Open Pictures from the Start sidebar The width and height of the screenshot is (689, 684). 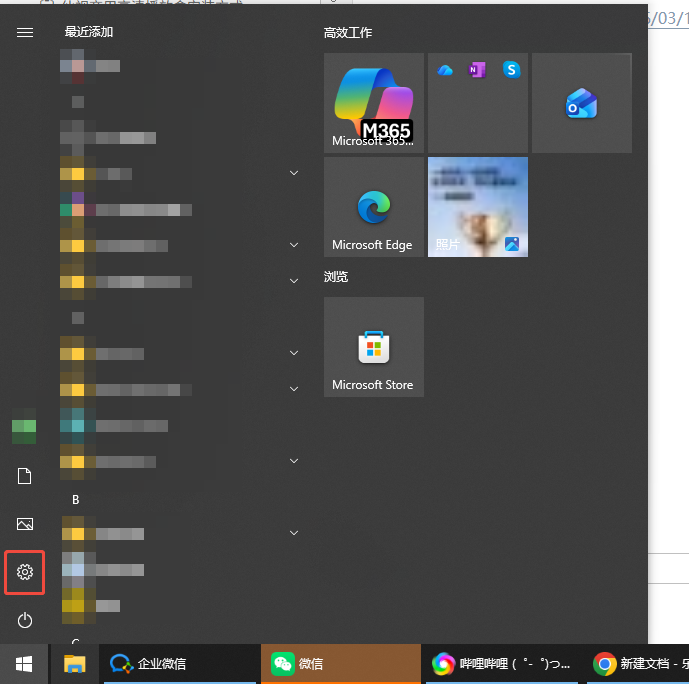[x=25, y=524]
